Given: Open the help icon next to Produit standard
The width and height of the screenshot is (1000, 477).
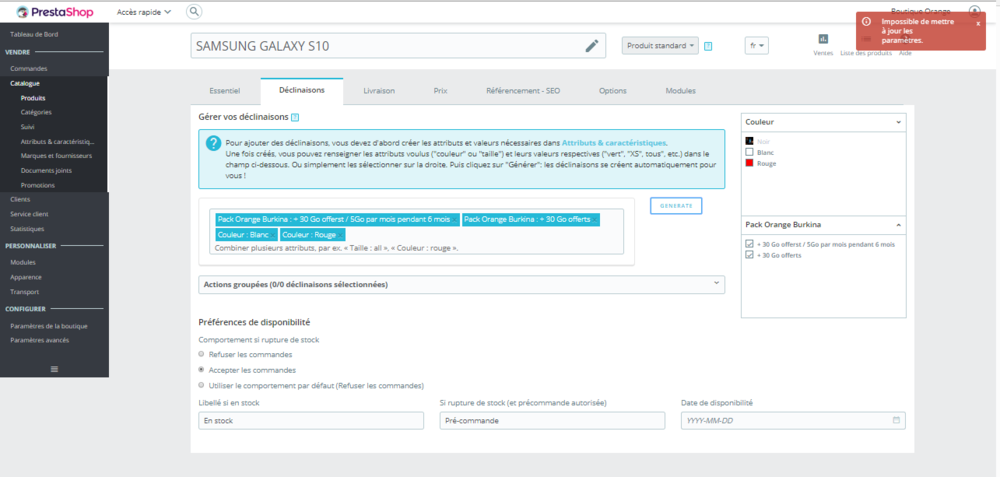Looking at the screenshot, I should [x=708, y=46].
